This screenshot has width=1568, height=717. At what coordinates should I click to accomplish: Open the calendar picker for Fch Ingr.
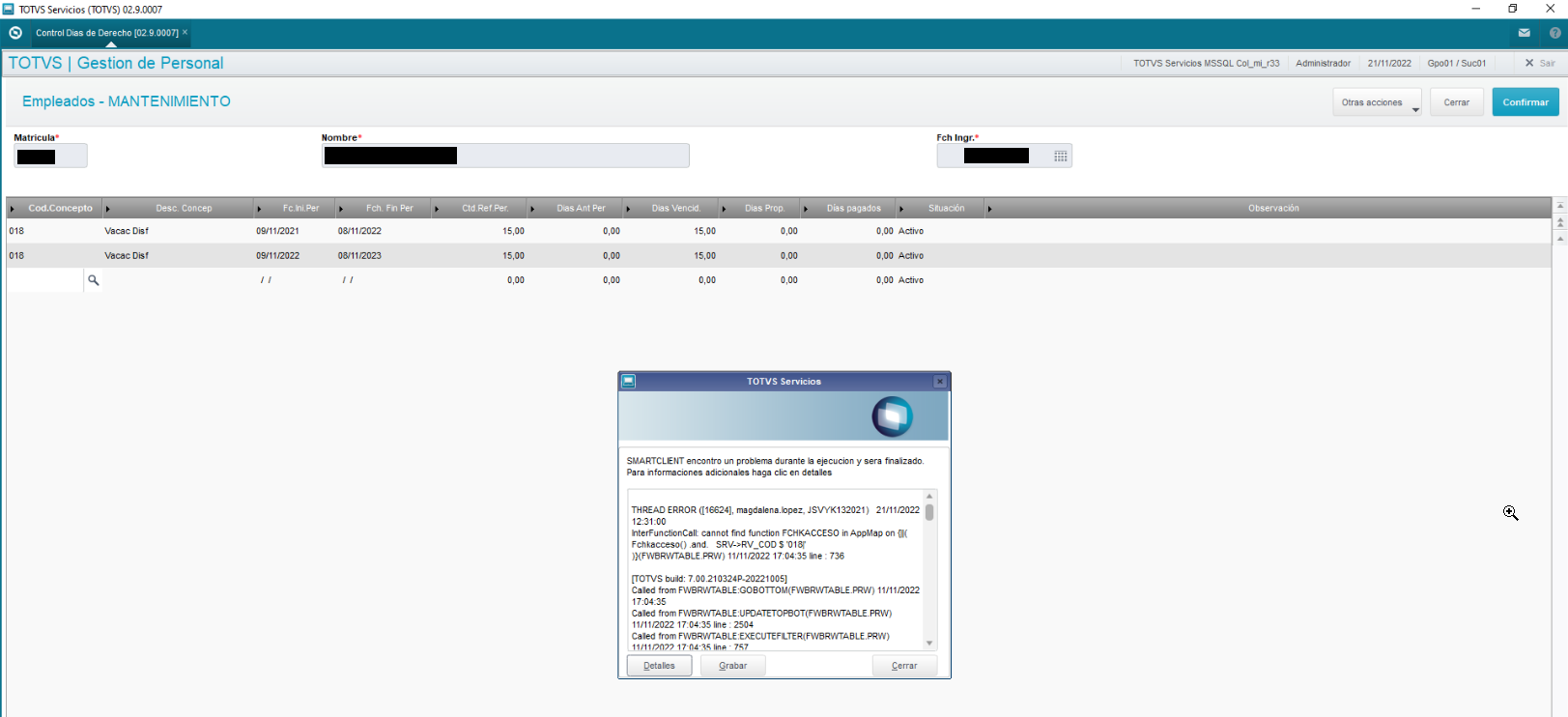click(x=1061, y=157)
